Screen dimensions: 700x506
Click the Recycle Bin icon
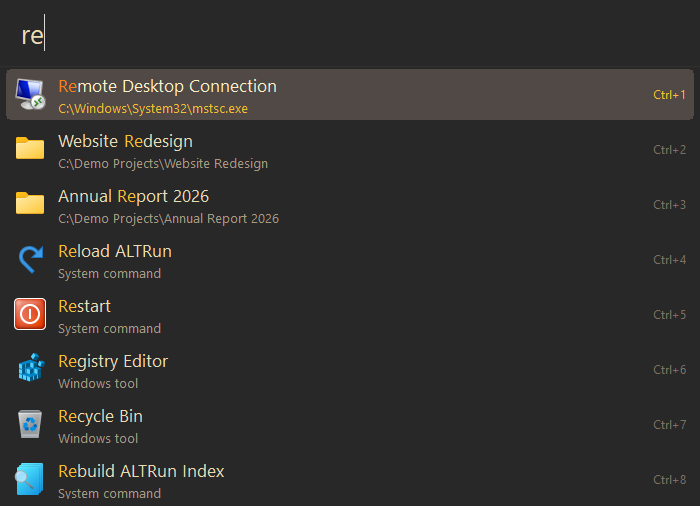[30, 424]
